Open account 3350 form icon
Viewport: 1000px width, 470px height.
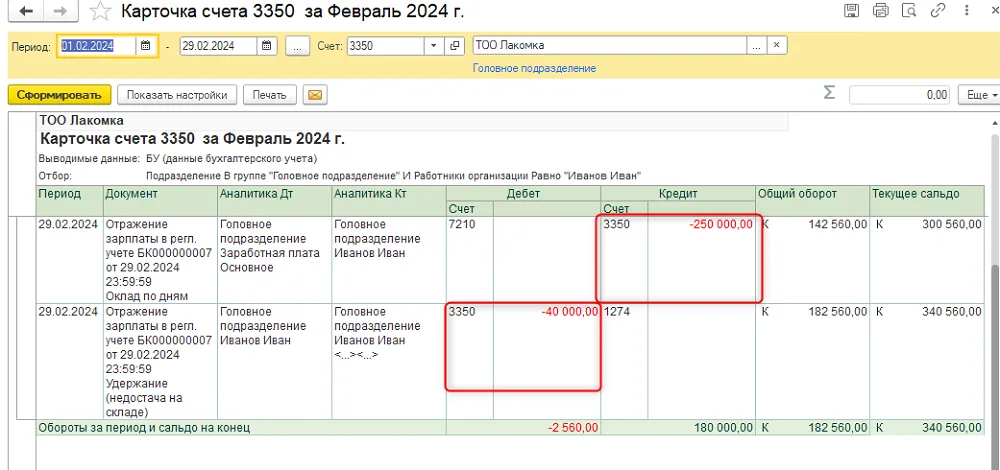tap(454, 46)
